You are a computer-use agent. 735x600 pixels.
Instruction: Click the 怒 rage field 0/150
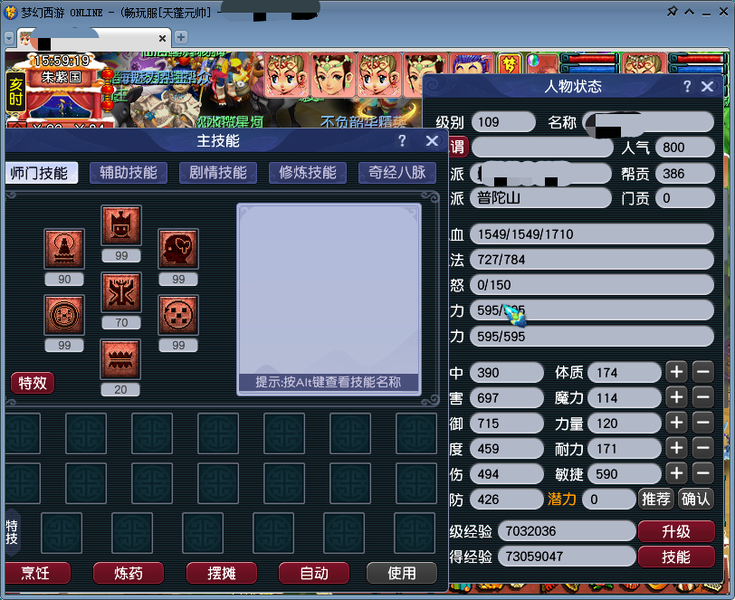(x=592, y=285)
